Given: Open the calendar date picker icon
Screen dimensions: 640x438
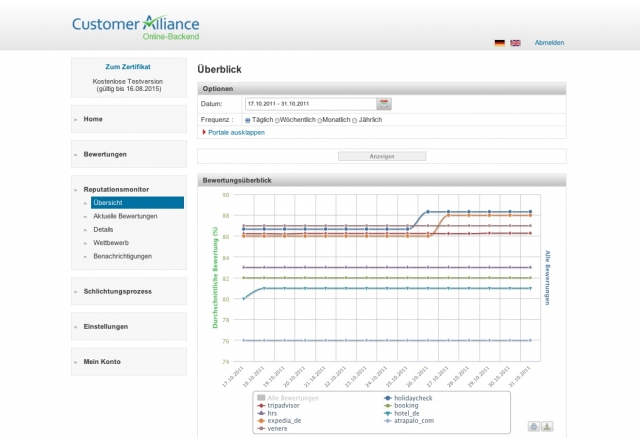Looking at the screenshot, I should click(x=384, y=104).
